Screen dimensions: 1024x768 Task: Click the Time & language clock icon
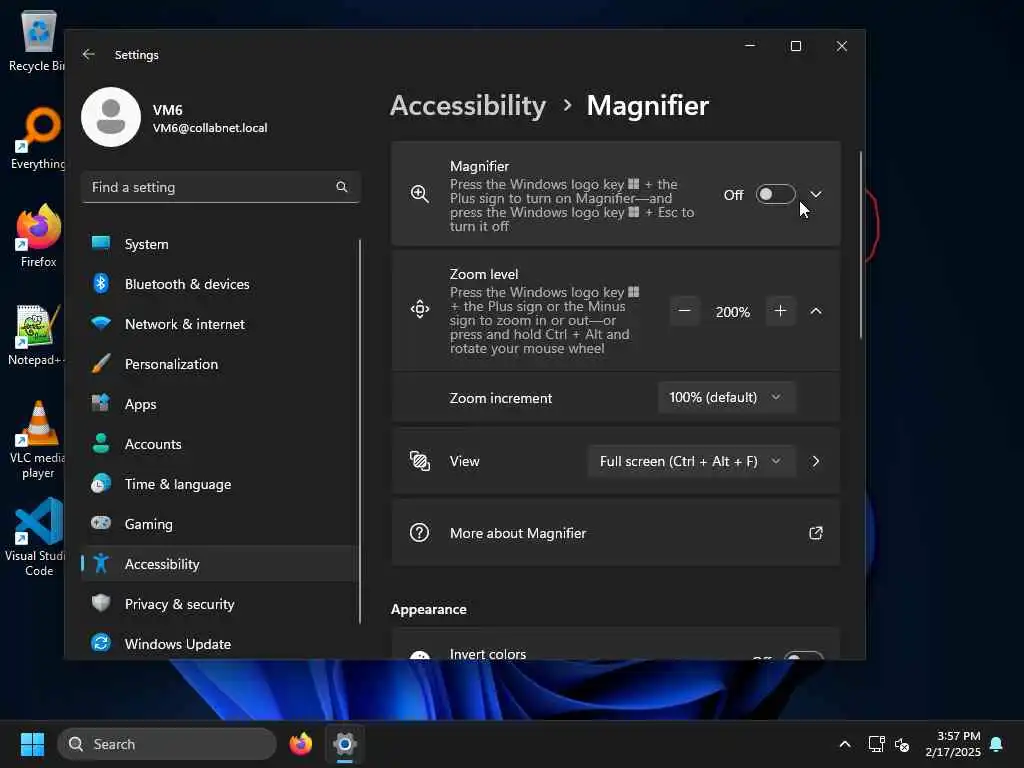(101, 484)
